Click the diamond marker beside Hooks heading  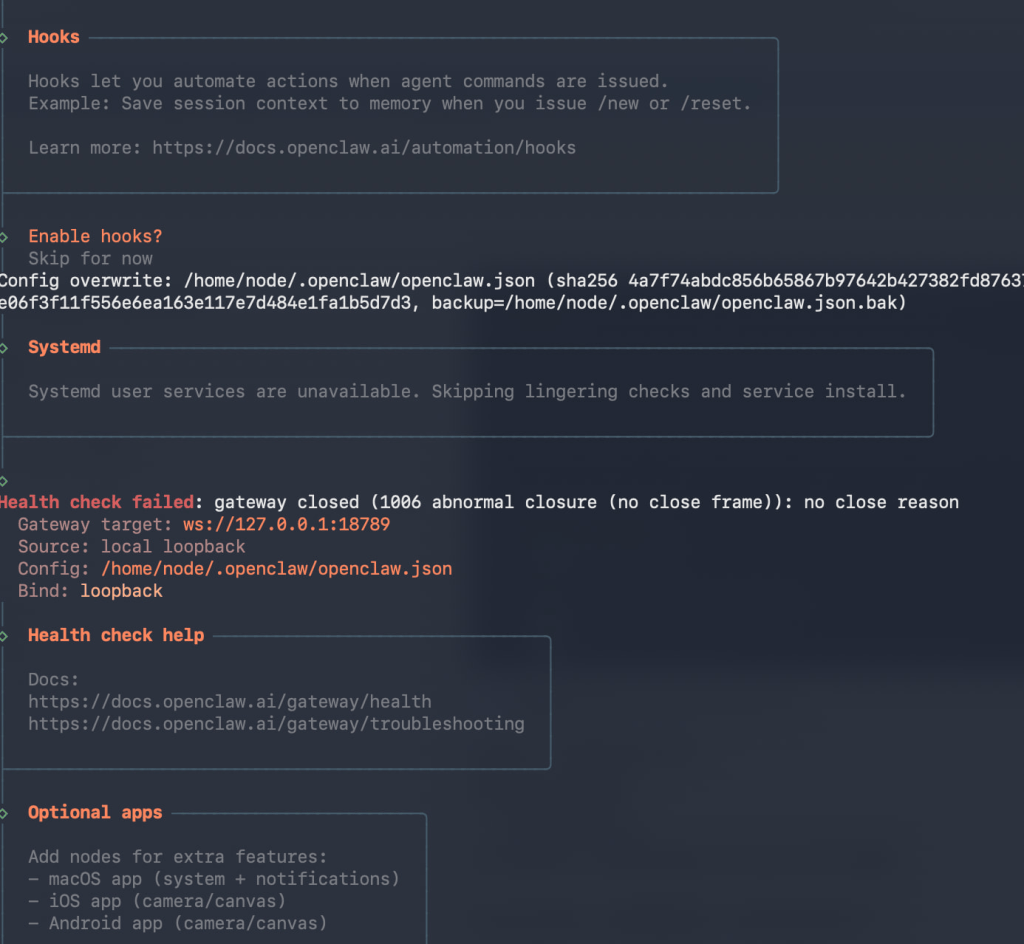4,37
